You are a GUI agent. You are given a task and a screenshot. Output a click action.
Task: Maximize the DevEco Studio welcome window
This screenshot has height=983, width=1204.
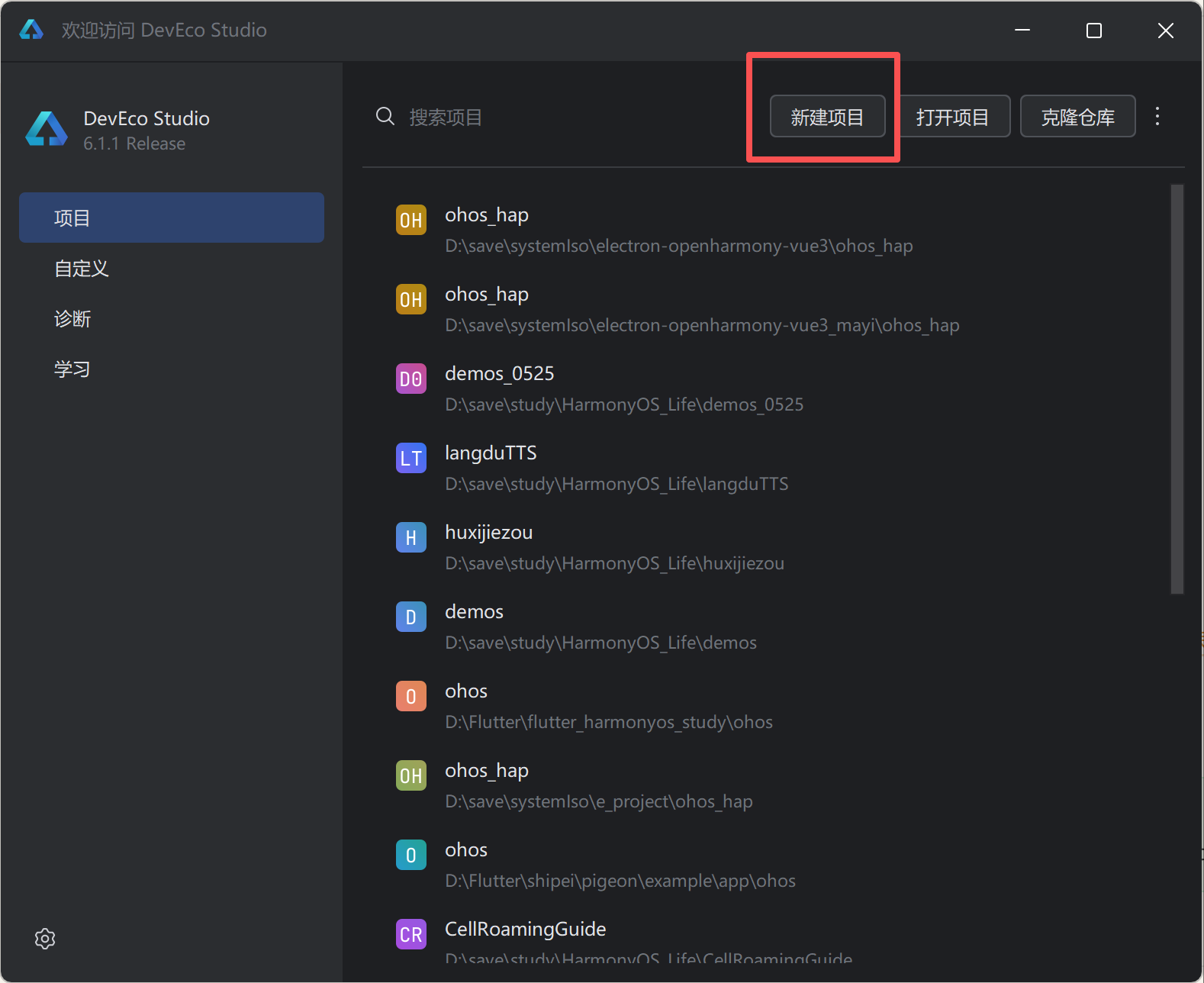click(x=1094, y=30)
